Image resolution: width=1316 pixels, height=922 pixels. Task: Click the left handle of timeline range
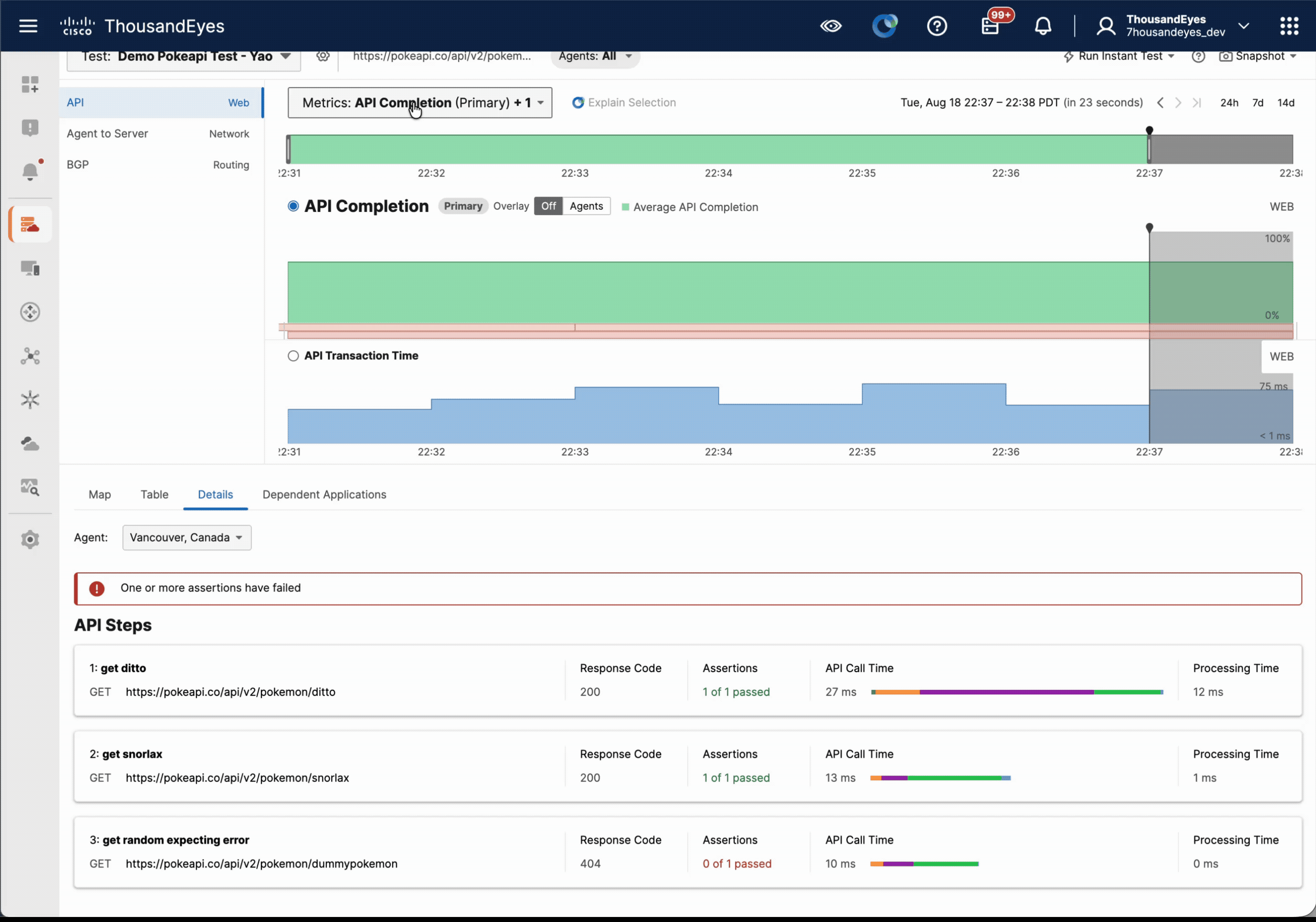(288, 149)
